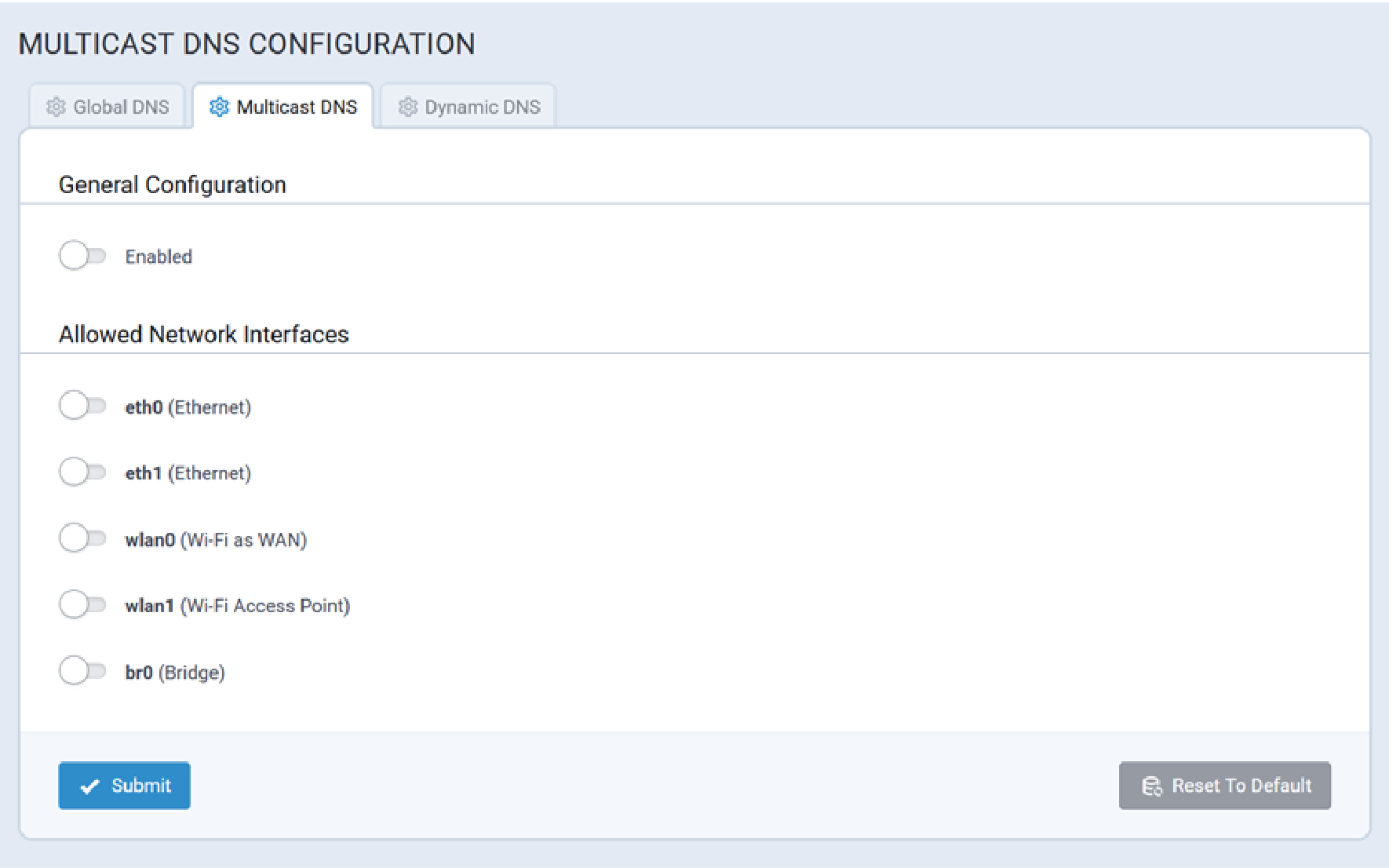Click the reset icon on Reset To Default
Screen dimensions: 1389x868
(x=1151, y=786)
